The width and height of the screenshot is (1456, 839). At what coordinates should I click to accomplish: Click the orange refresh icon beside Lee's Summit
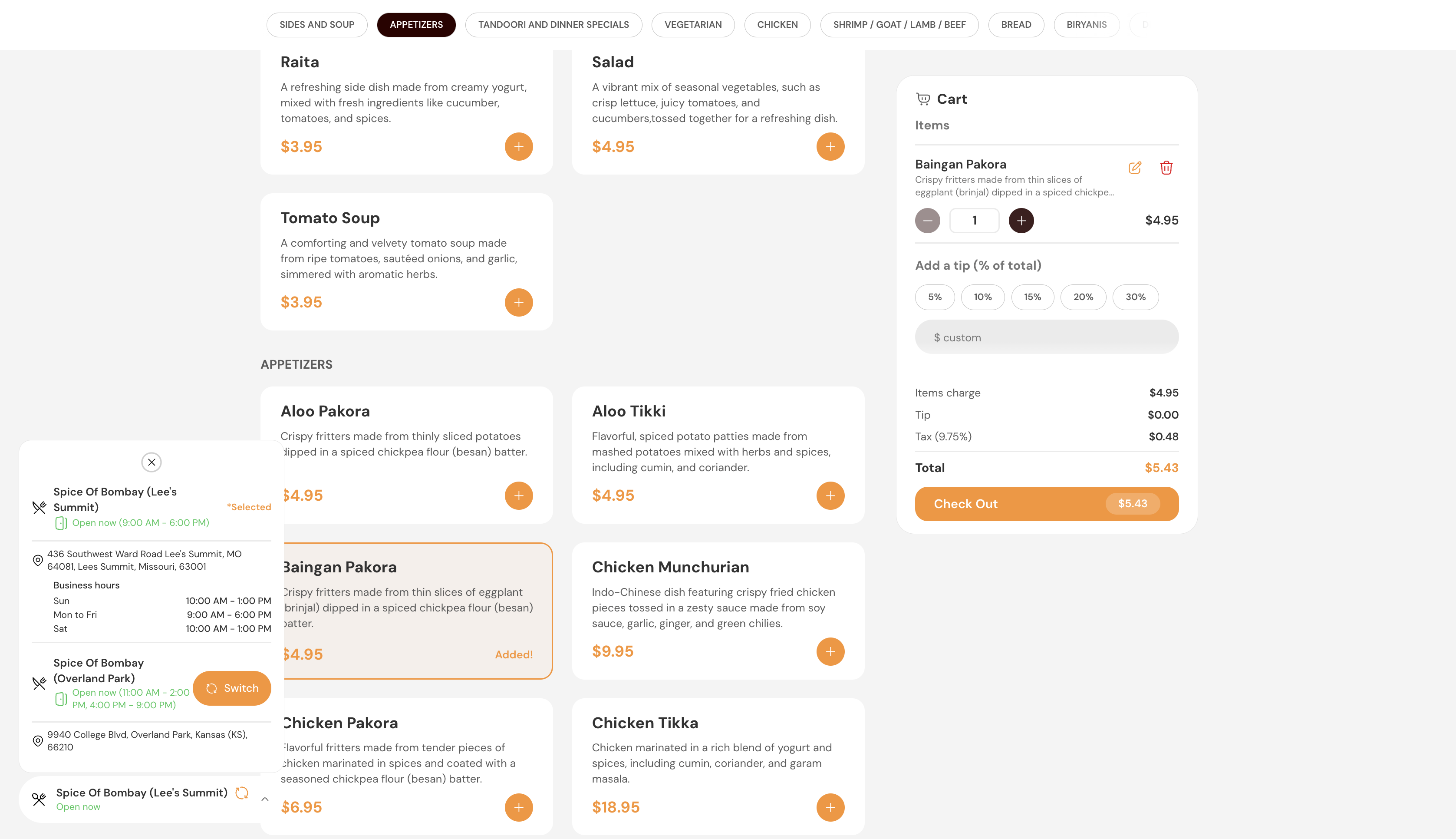click(242, 793)
